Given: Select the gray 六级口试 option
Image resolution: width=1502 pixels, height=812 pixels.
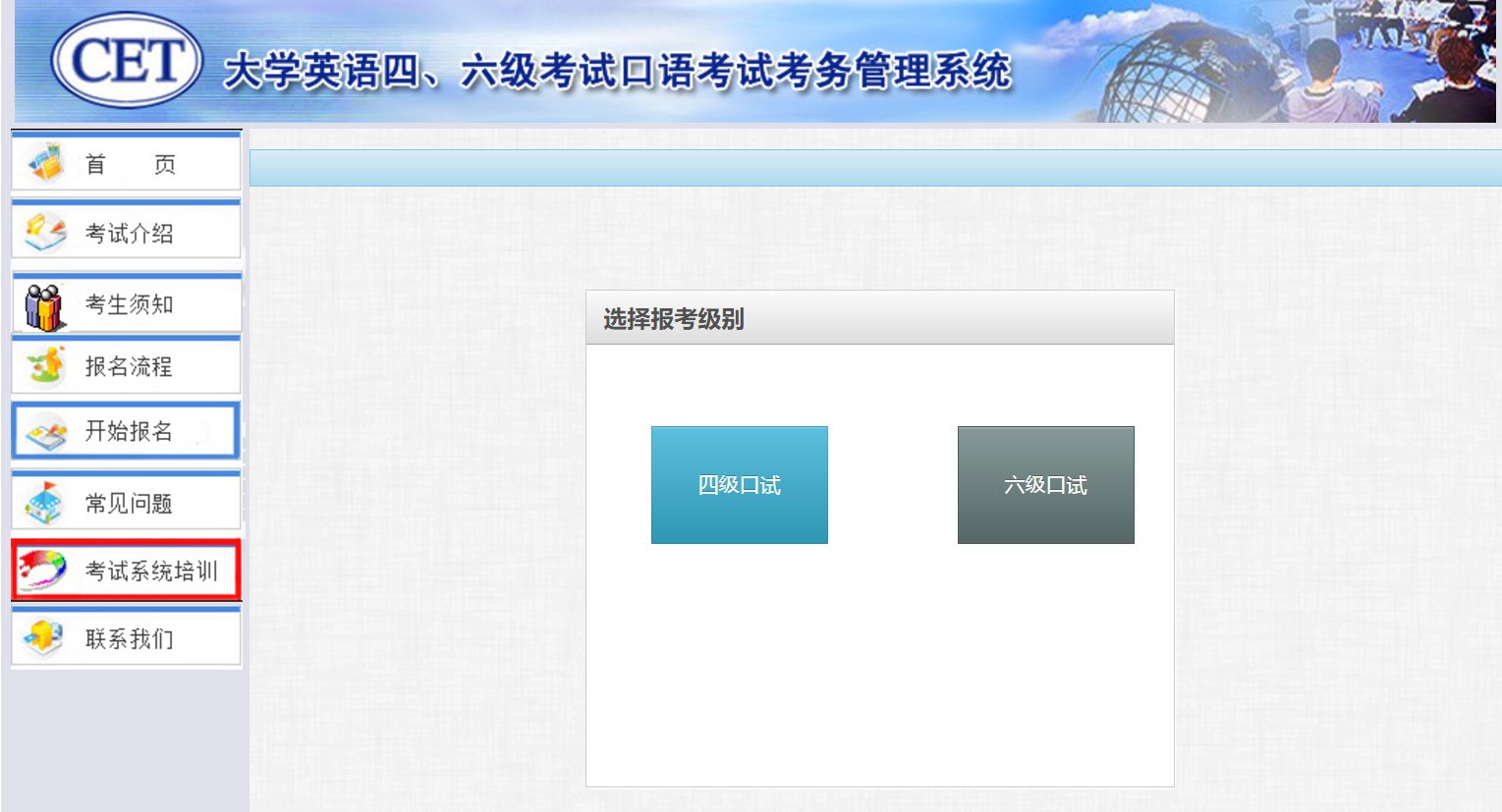Looking at the screenshot, I should [1044, 484].
